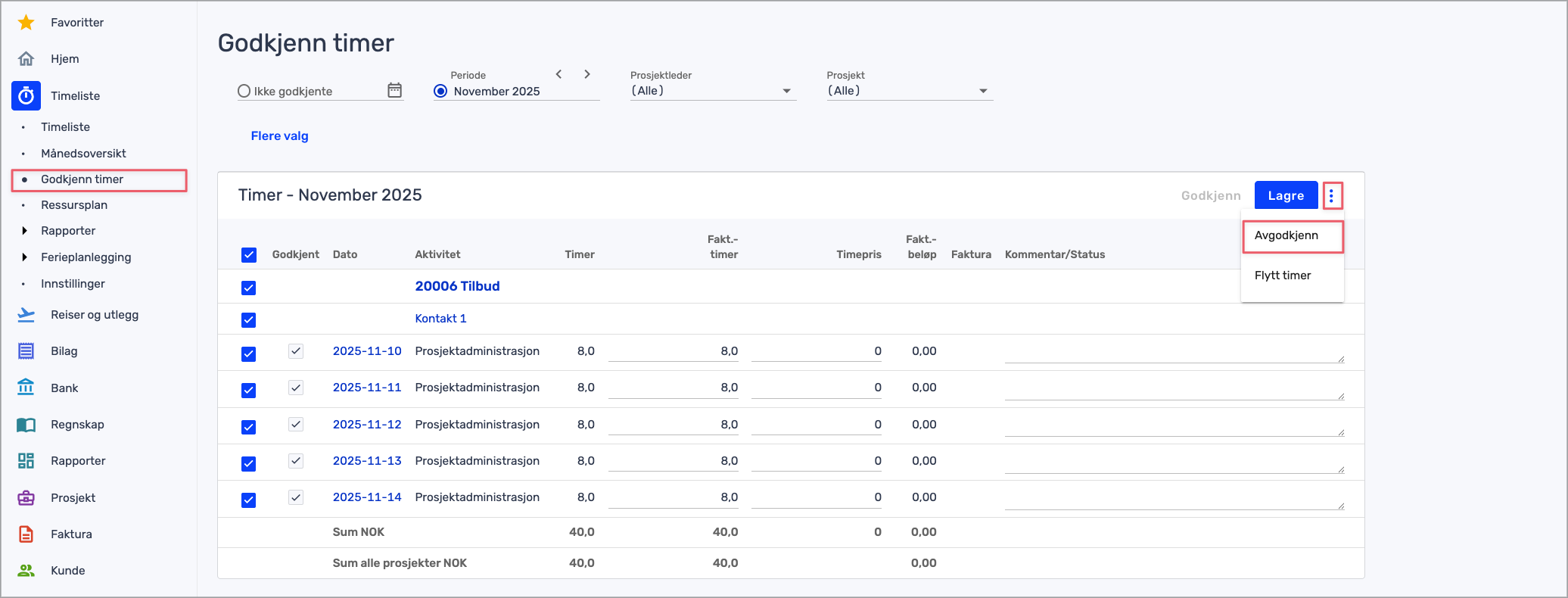1568x598 pixels.
Task: Open Hjem via the house icon
Action: coord(26,59)
